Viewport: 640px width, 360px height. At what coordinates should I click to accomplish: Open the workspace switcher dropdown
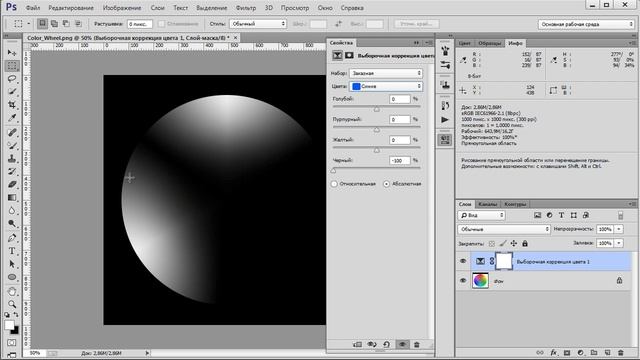click(x=586, y=24)
